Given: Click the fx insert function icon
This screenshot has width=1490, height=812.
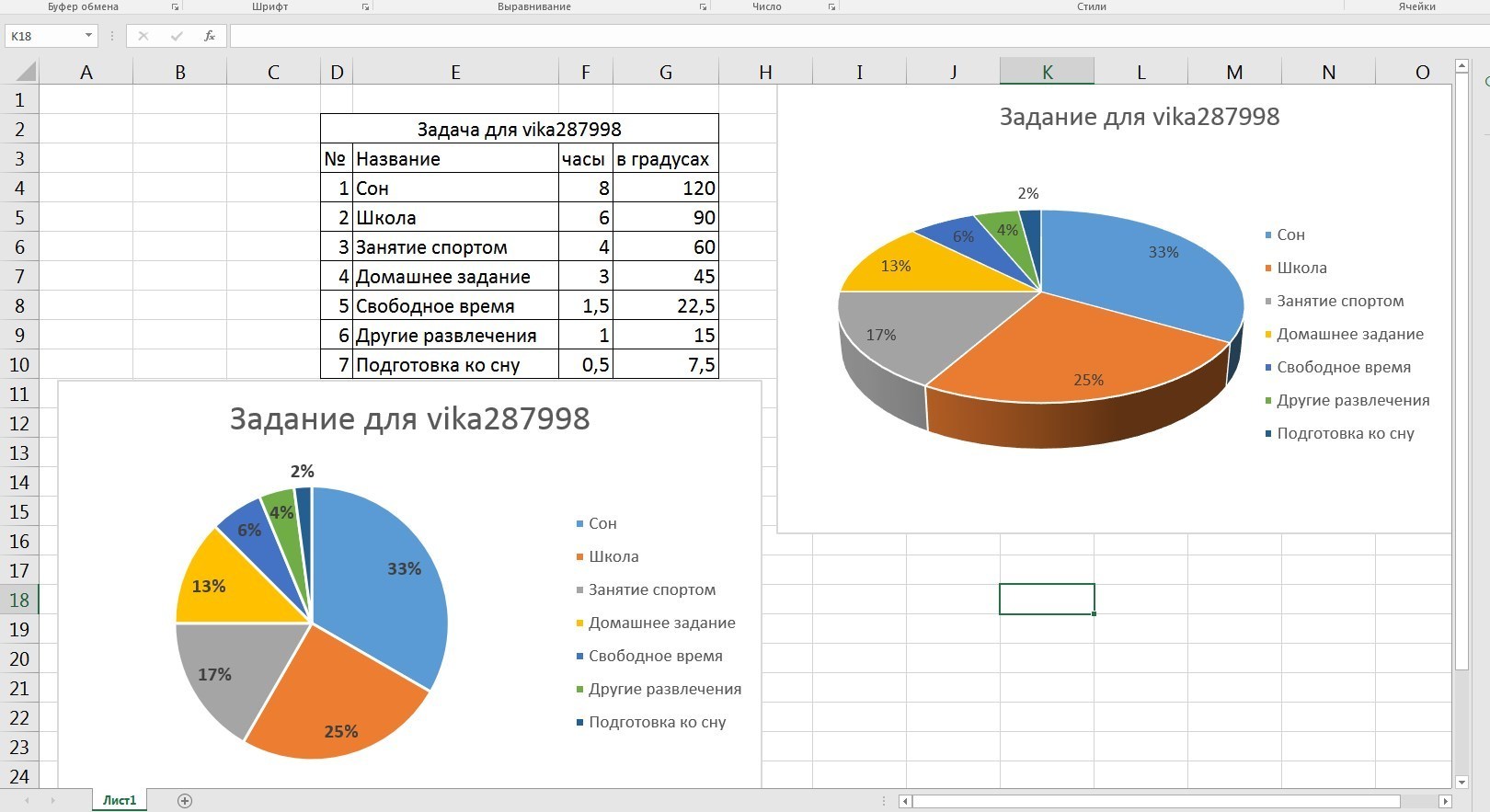Looking at the screenshot, I should coord(210,36).
